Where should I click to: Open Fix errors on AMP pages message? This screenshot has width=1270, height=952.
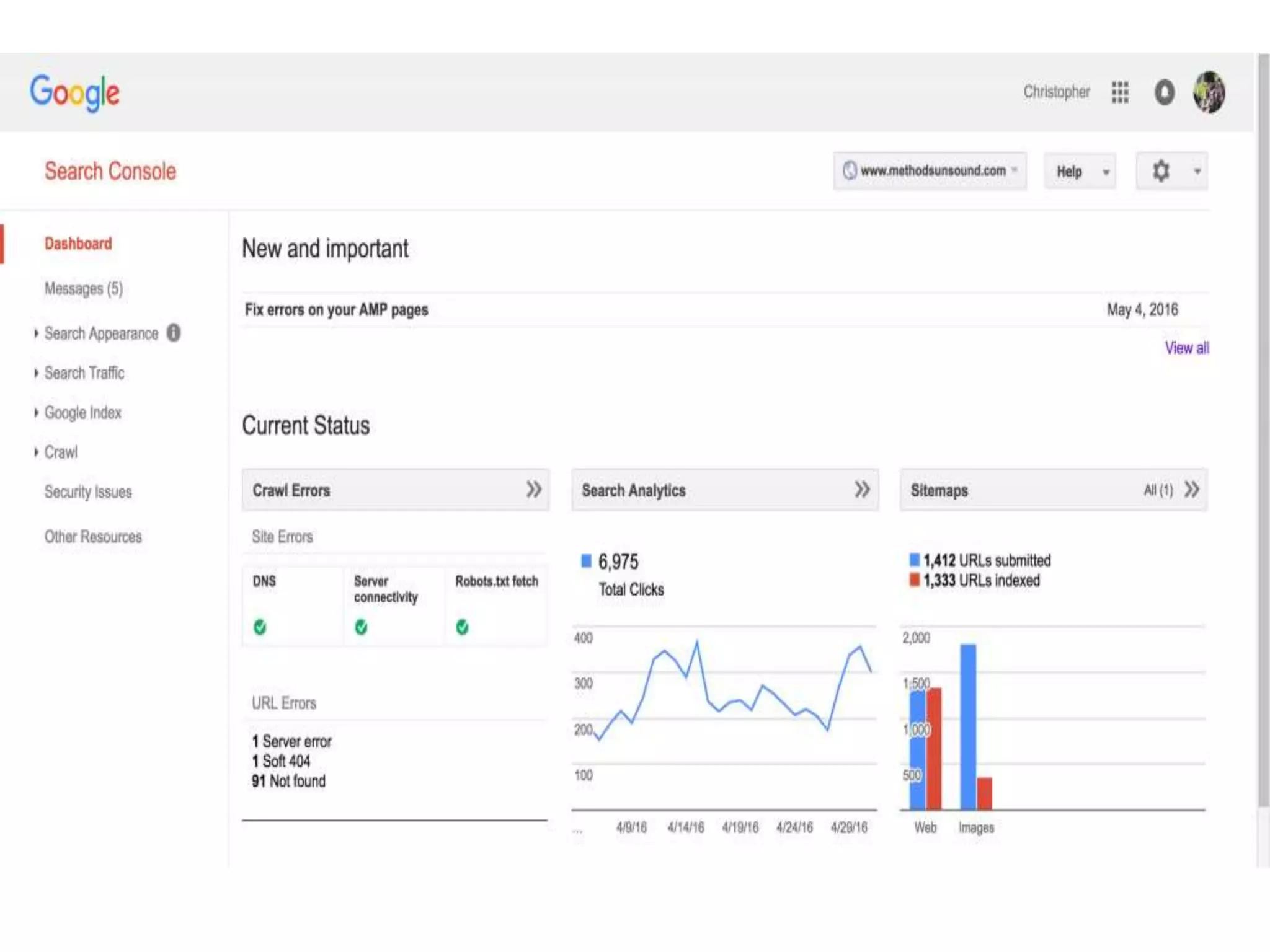pos(336,310)
